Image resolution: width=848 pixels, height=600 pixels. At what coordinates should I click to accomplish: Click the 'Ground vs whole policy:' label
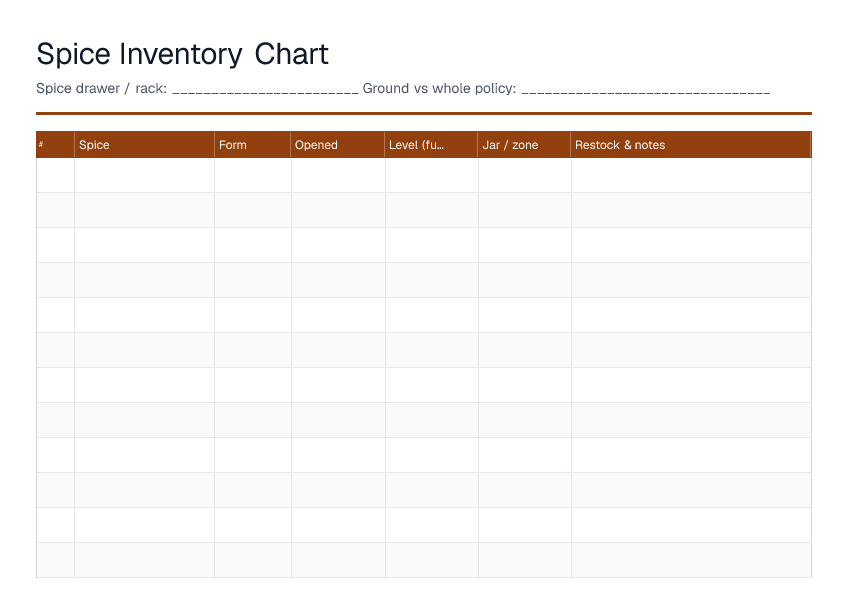pos(439,88)
